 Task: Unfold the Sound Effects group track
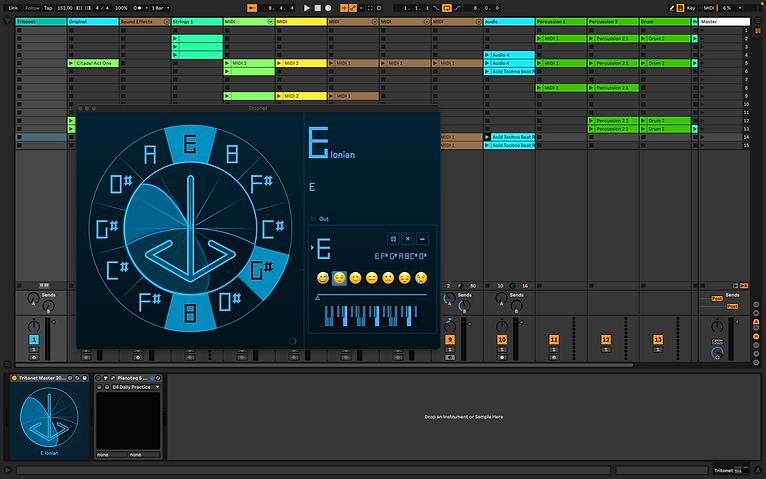[x=166, y=21]
